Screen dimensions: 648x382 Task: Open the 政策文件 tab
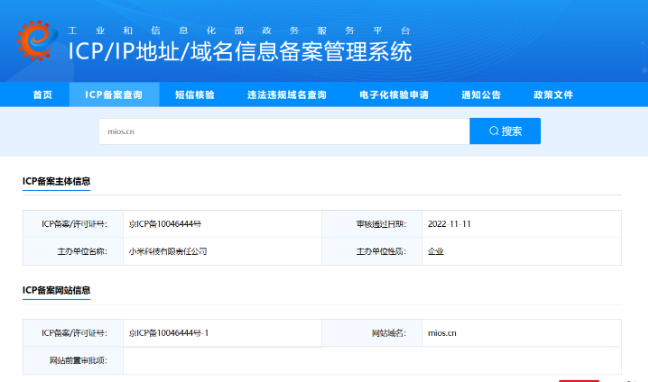click(553, 95)
